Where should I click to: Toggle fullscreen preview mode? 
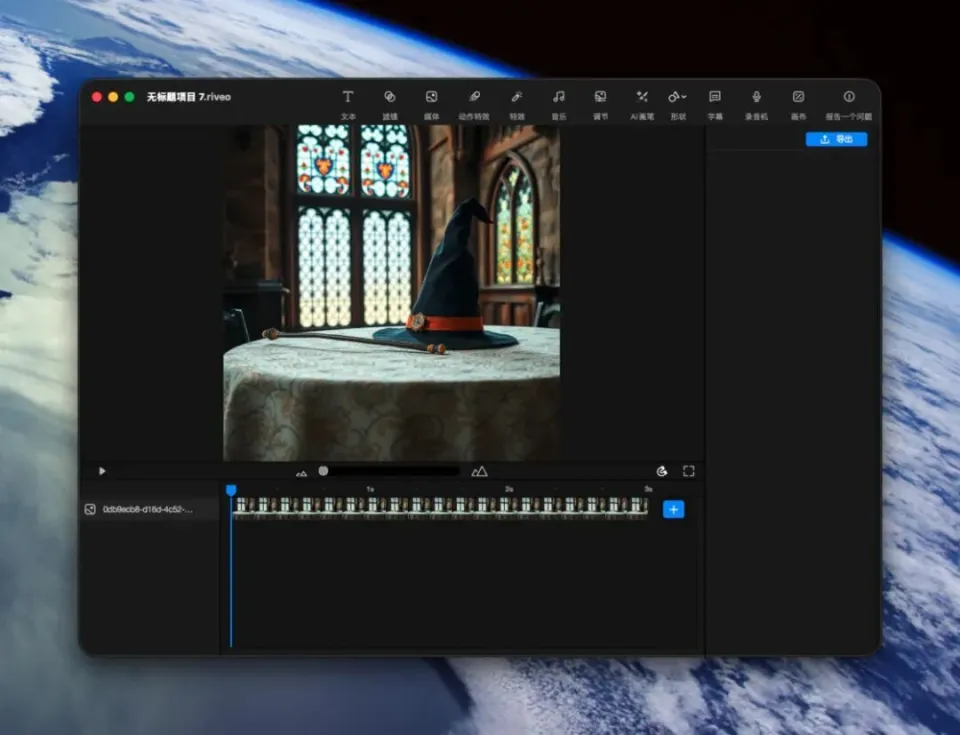coord(689,471)
